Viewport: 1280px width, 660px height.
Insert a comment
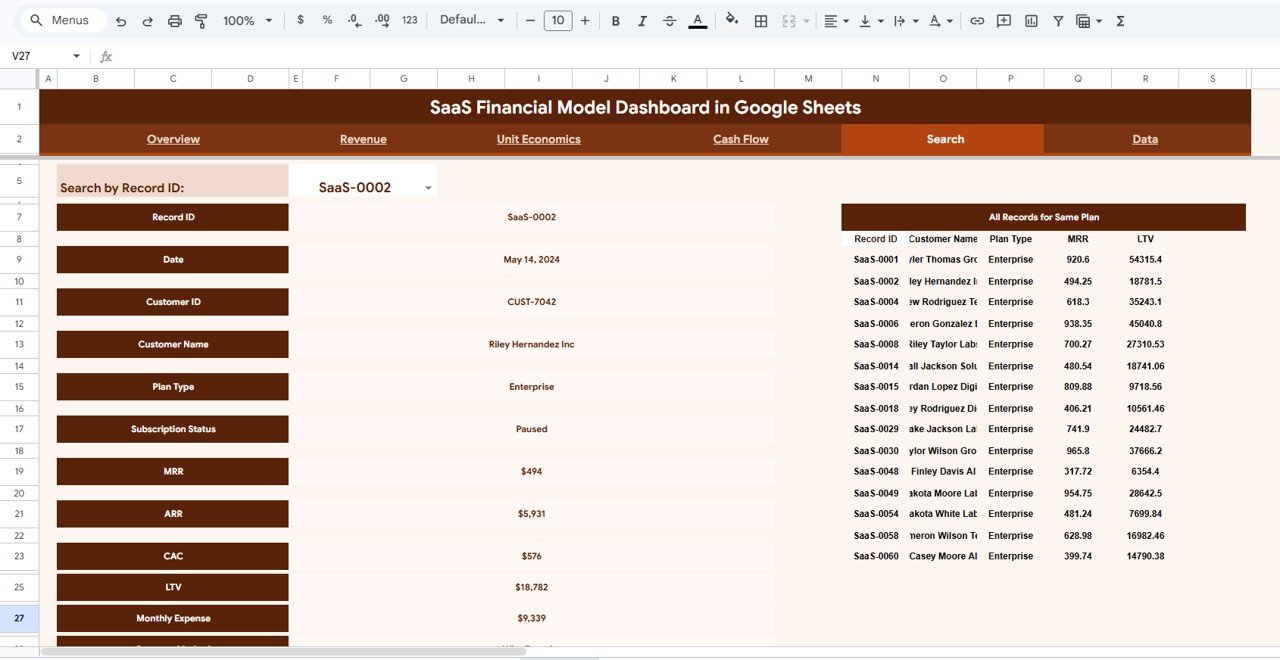click(1003, 19)
